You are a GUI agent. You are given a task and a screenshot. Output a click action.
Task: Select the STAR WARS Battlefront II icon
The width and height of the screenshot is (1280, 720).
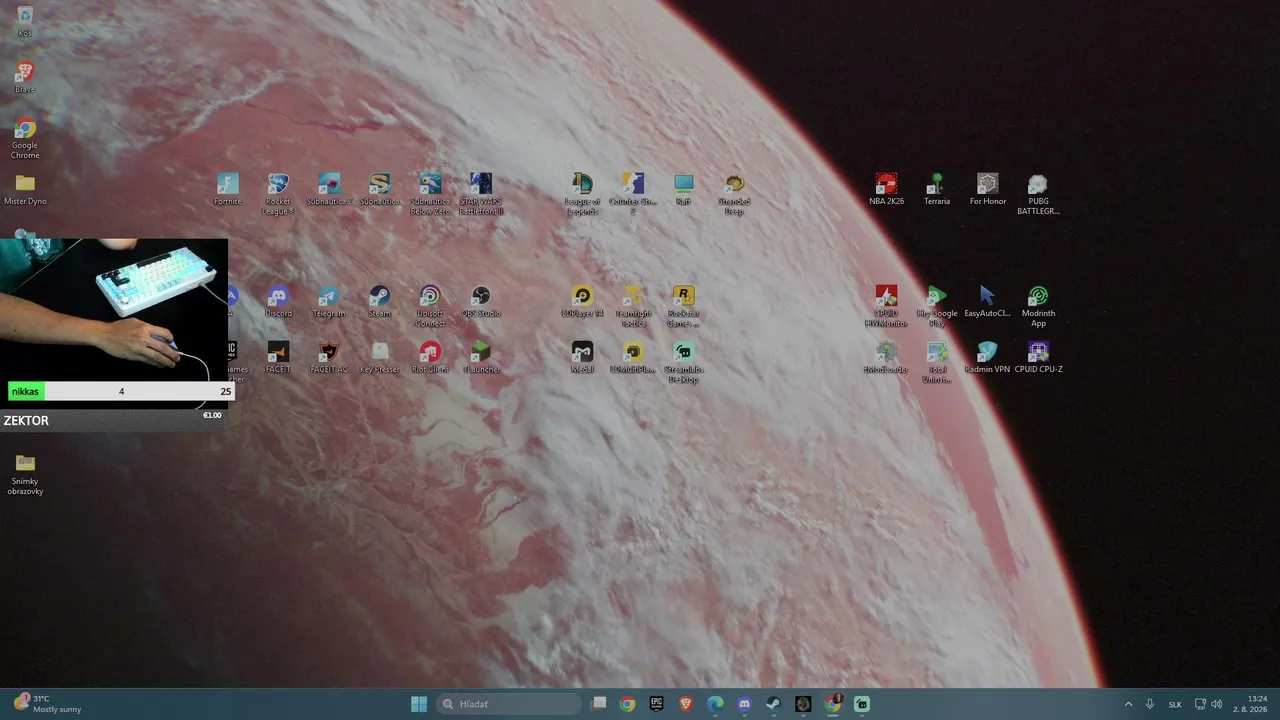(481, 194)
